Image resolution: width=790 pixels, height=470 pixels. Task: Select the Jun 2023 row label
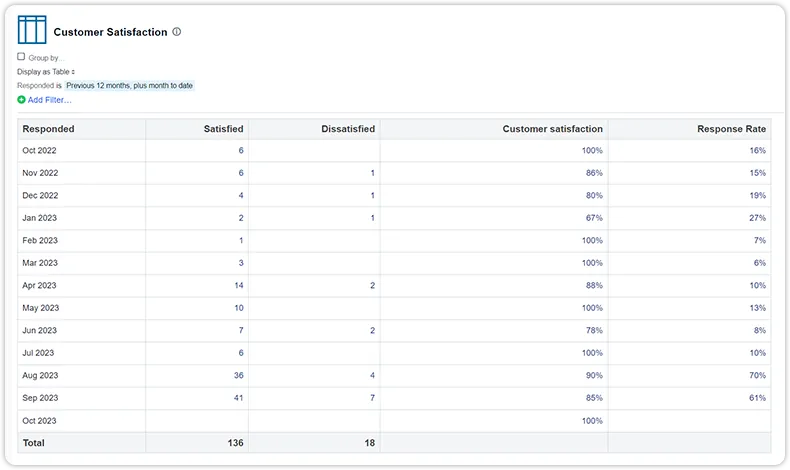tap(39, 330)
